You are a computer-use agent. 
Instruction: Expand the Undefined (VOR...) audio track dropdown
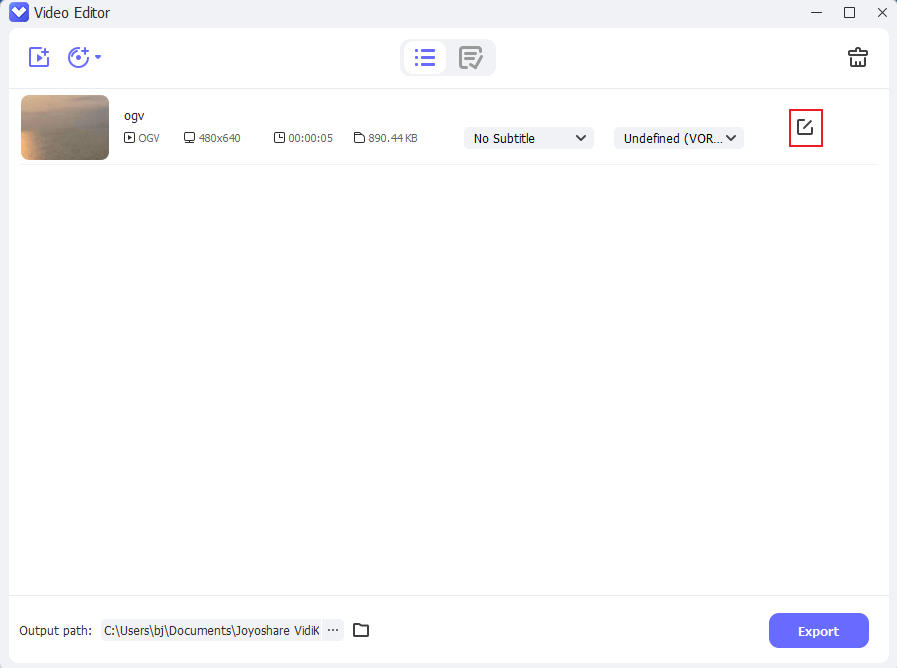(679, 138)
